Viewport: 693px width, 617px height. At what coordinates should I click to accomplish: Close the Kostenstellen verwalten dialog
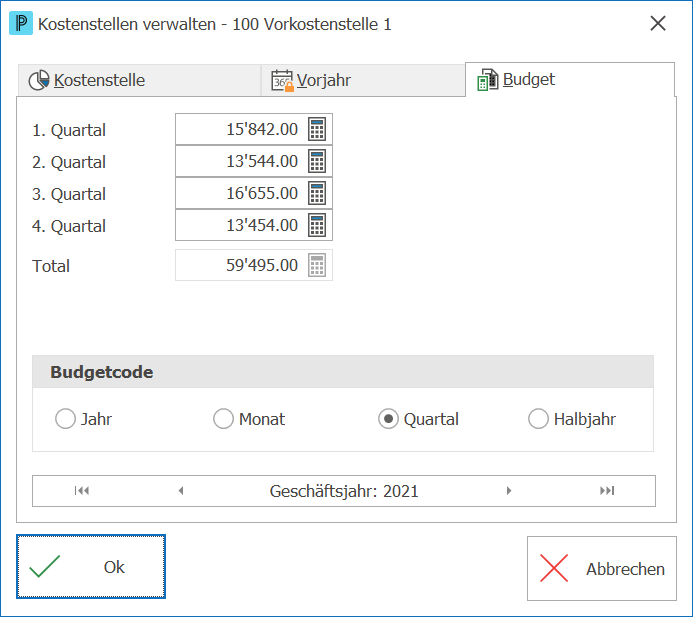tap(658, 23)
